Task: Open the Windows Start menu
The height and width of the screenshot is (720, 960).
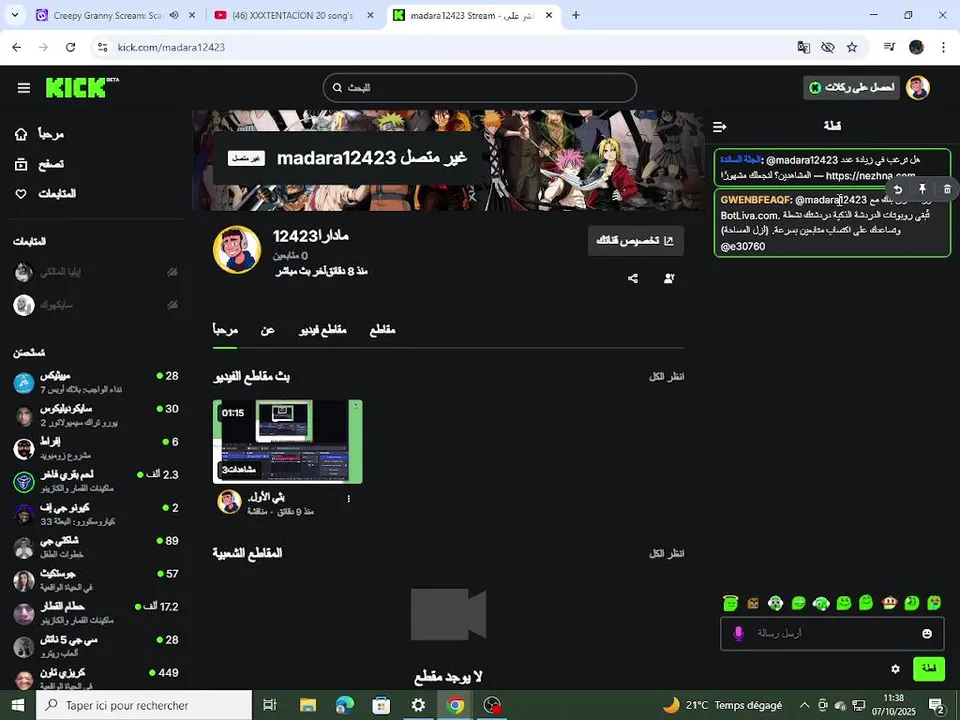Action: [17, 705]
